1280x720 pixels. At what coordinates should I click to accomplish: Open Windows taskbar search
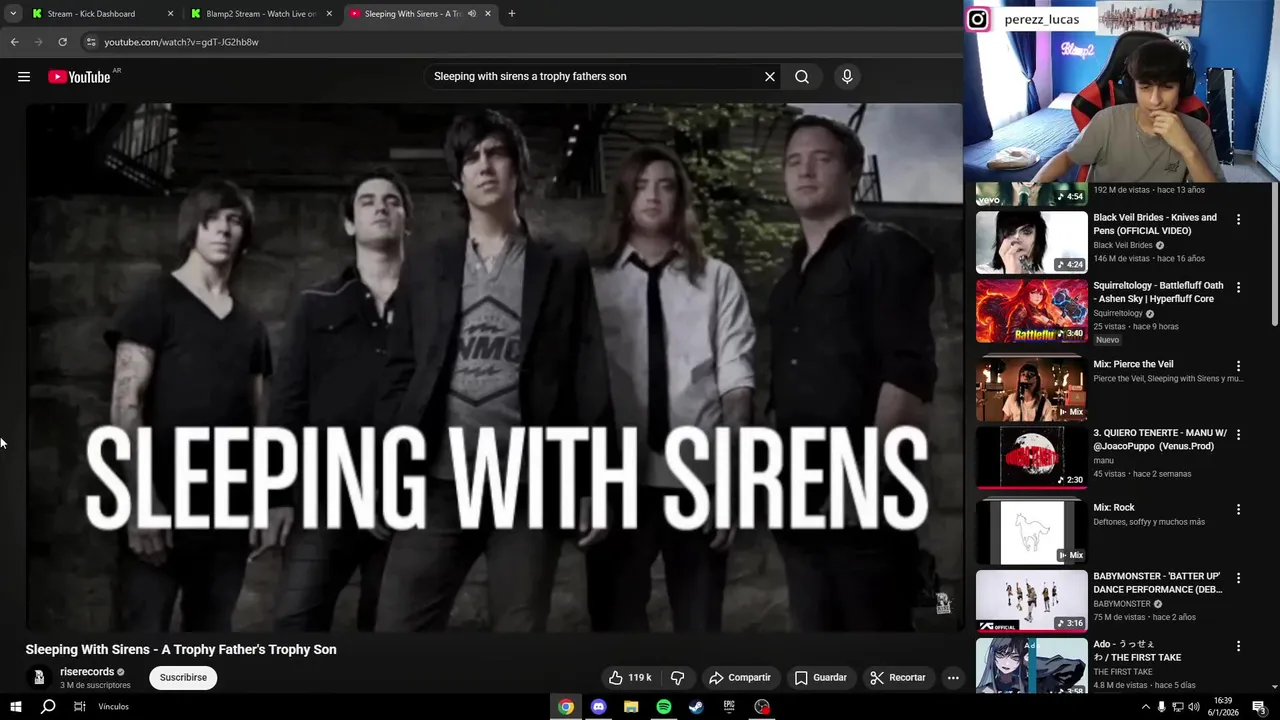[47, 707]
